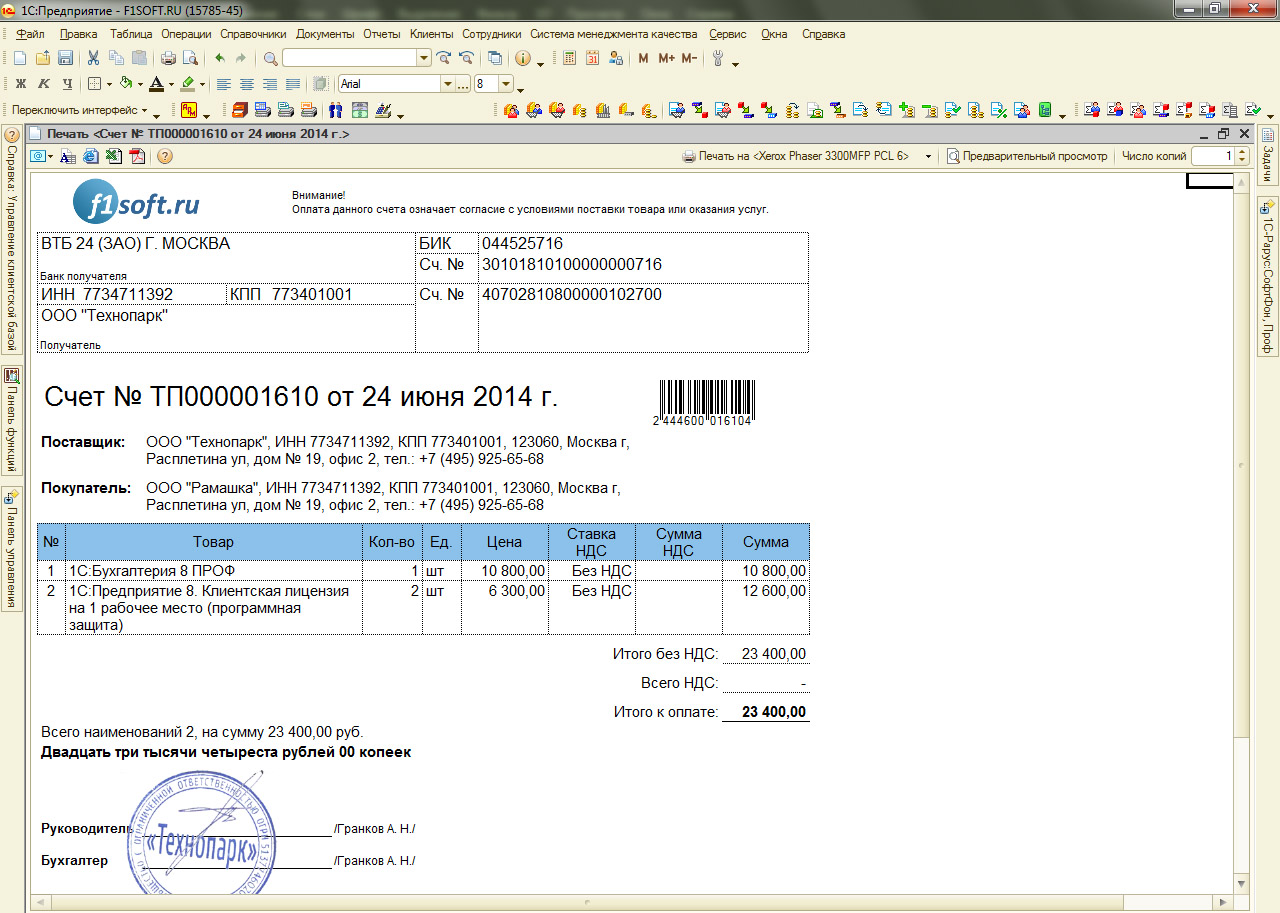The width and height of the screenshot is (1280, 913).
Task: Click the M memory button
Action: click(643, 59)
